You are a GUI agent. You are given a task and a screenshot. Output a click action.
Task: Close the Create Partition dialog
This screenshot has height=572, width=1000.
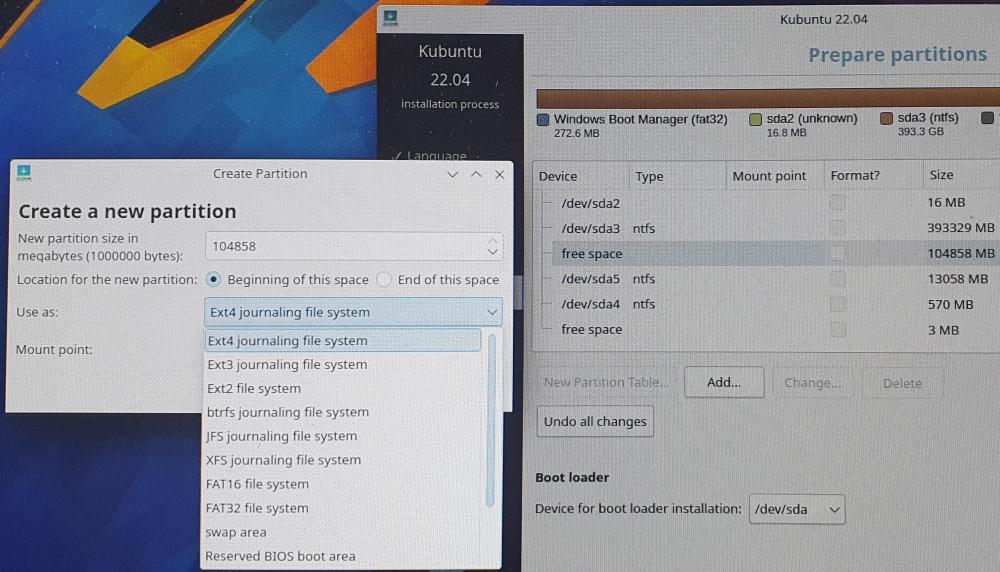[499, 174]
